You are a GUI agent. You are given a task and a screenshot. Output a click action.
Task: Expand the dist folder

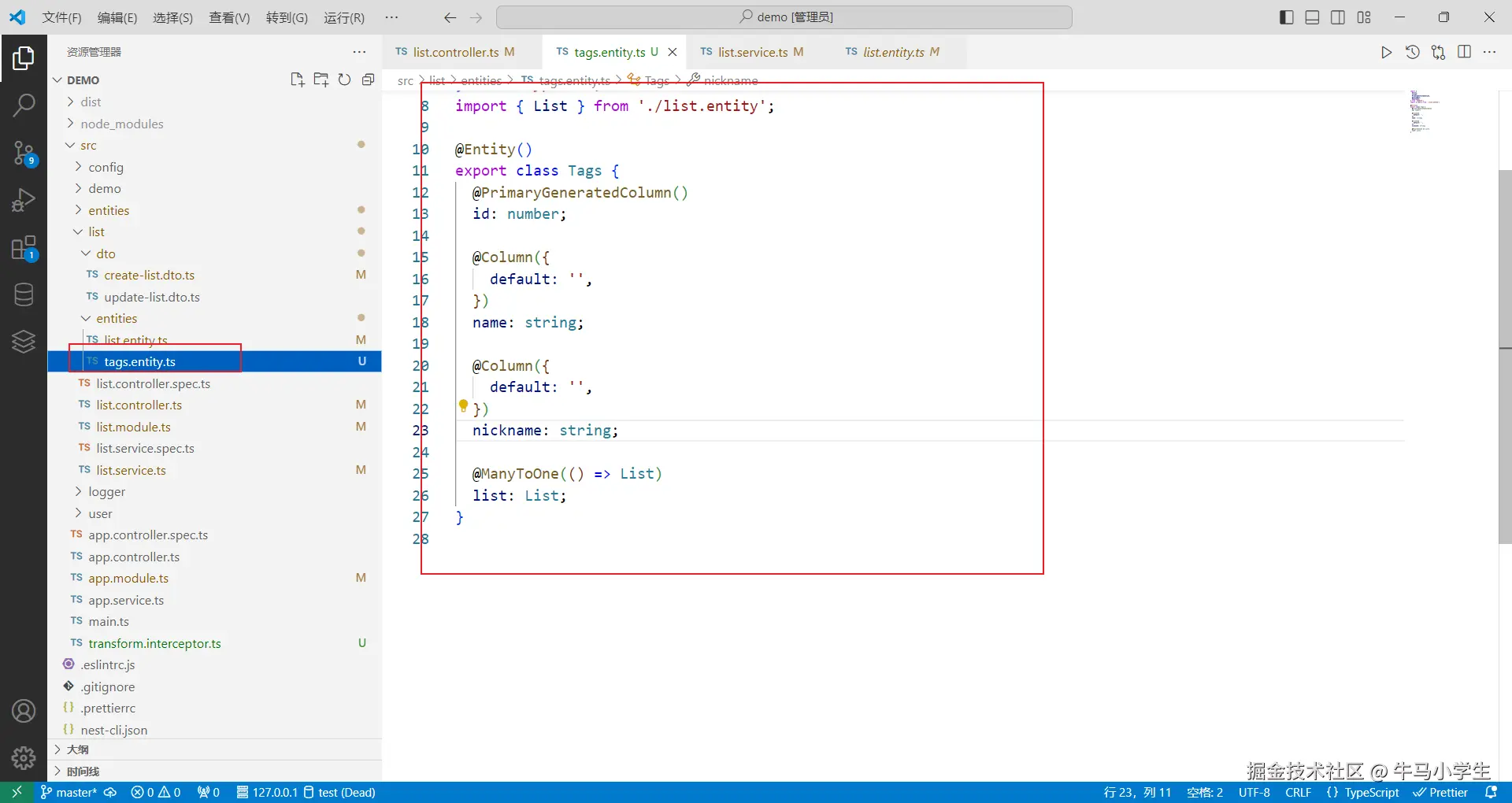point(91,102)
